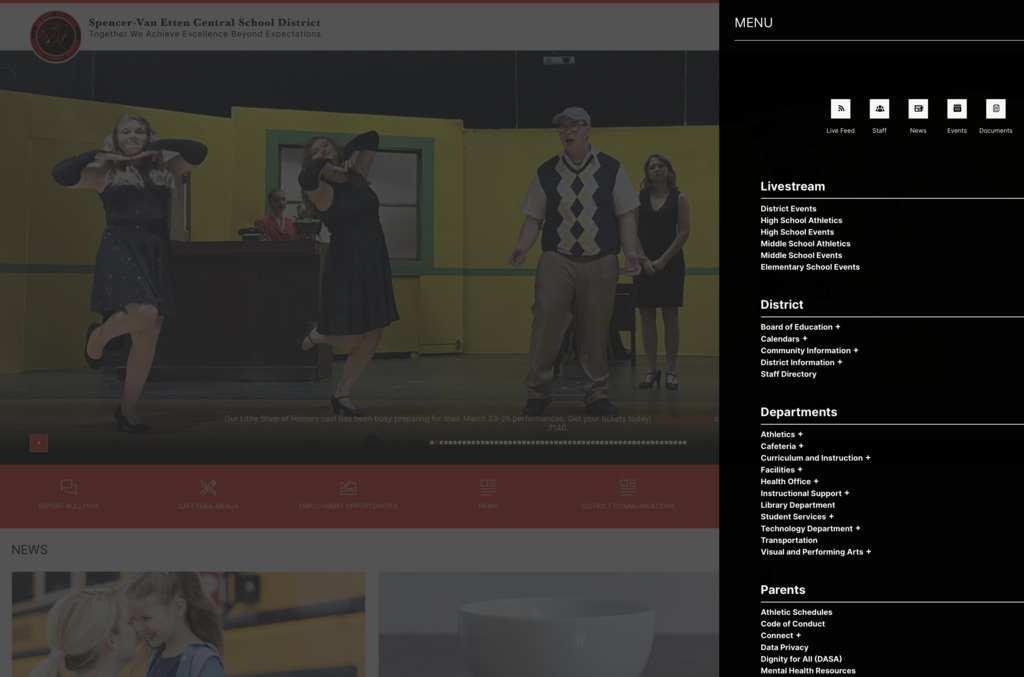Image resolution: width=1024 pixels, height=677 pixels.
Task: Click the Departments section heading
Action: [799, 413]
